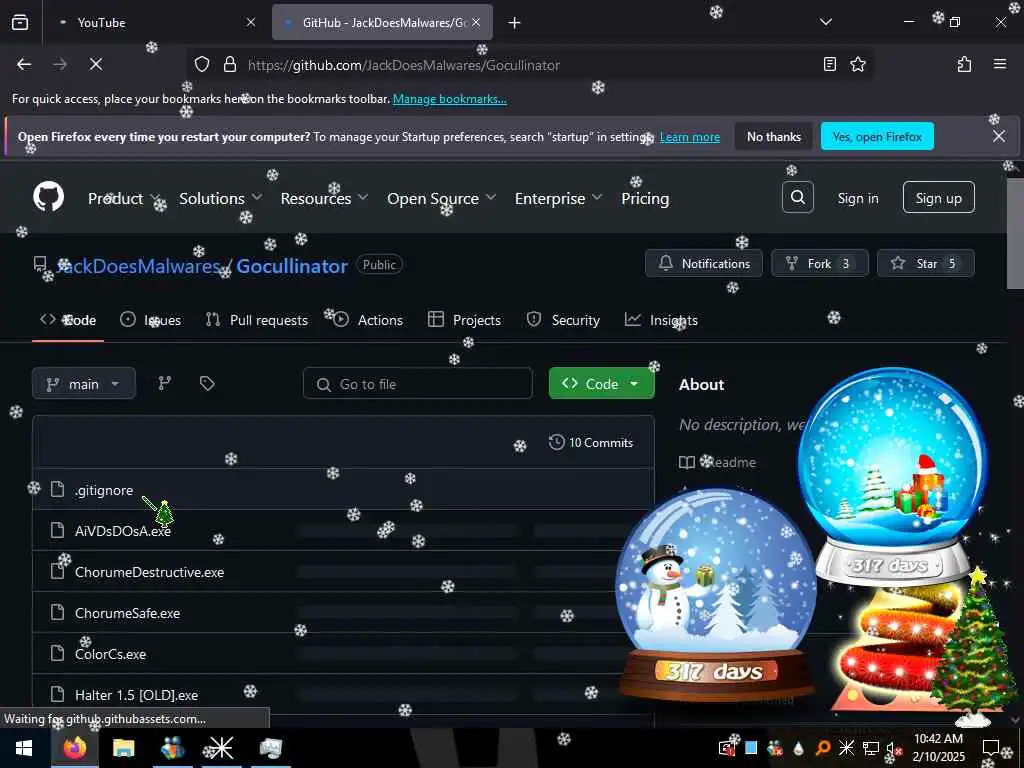Expand the Solutions dropdown
The image size is (1024, 768).
click(x=220, y=198)
